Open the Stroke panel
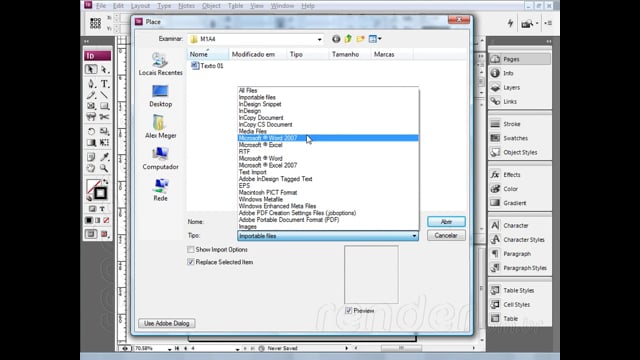 click(x=520, y=124)
